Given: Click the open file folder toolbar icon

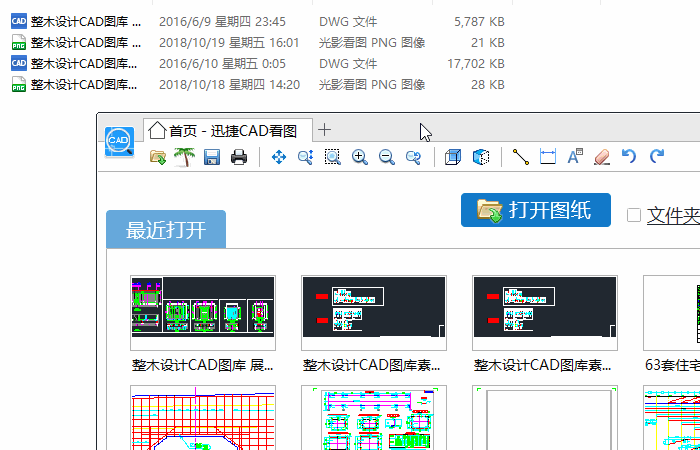Looking at the screenshot, I should [x=158, y=157].
